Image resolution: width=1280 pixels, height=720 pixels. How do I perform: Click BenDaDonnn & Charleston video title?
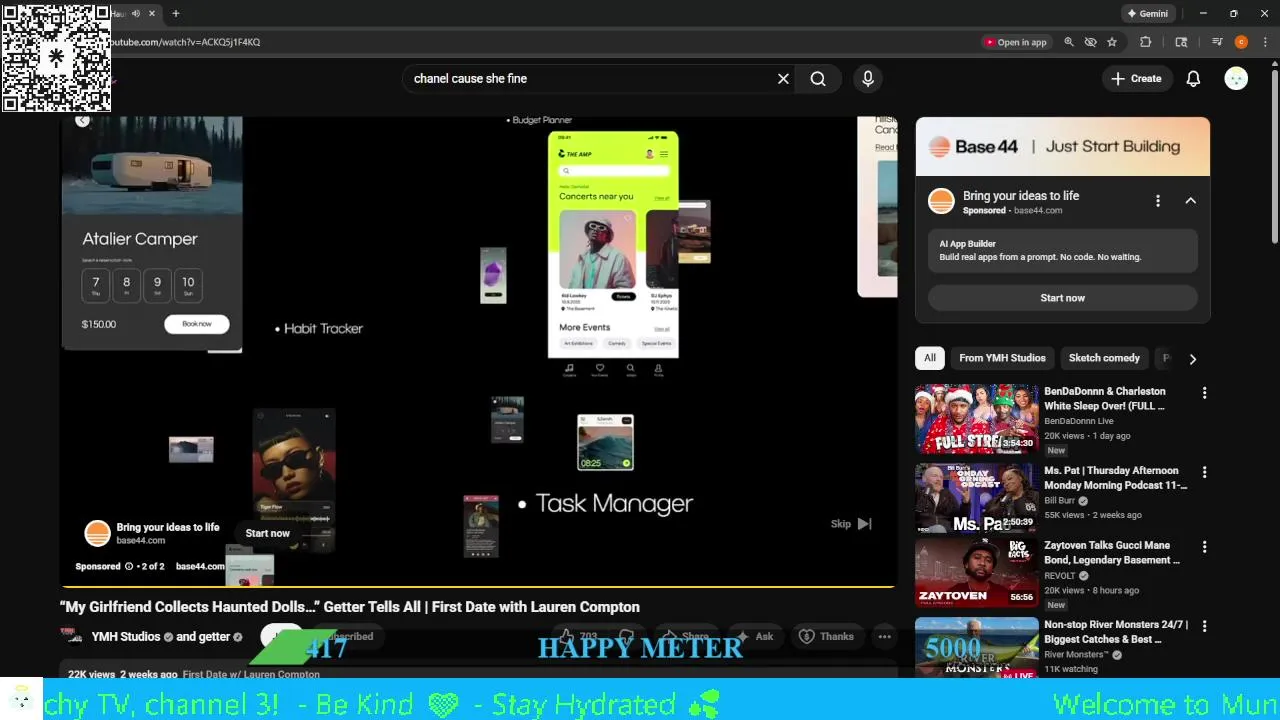click(x=1105, y=399)
